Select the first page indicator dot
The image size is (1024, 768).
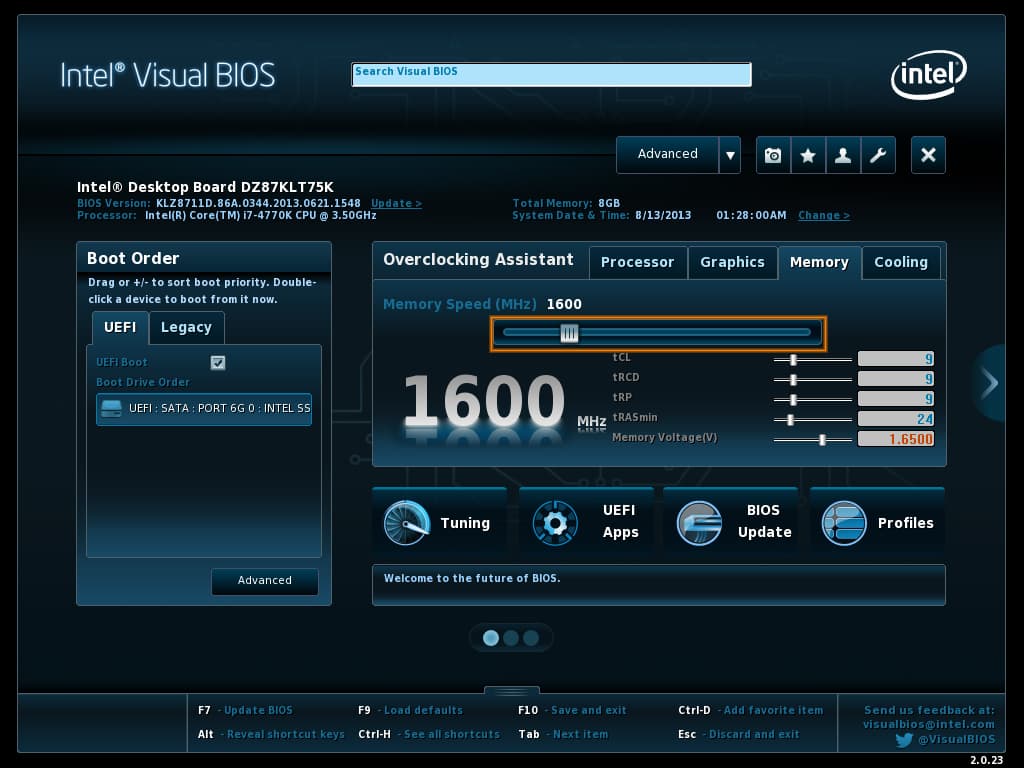point(490,638)
